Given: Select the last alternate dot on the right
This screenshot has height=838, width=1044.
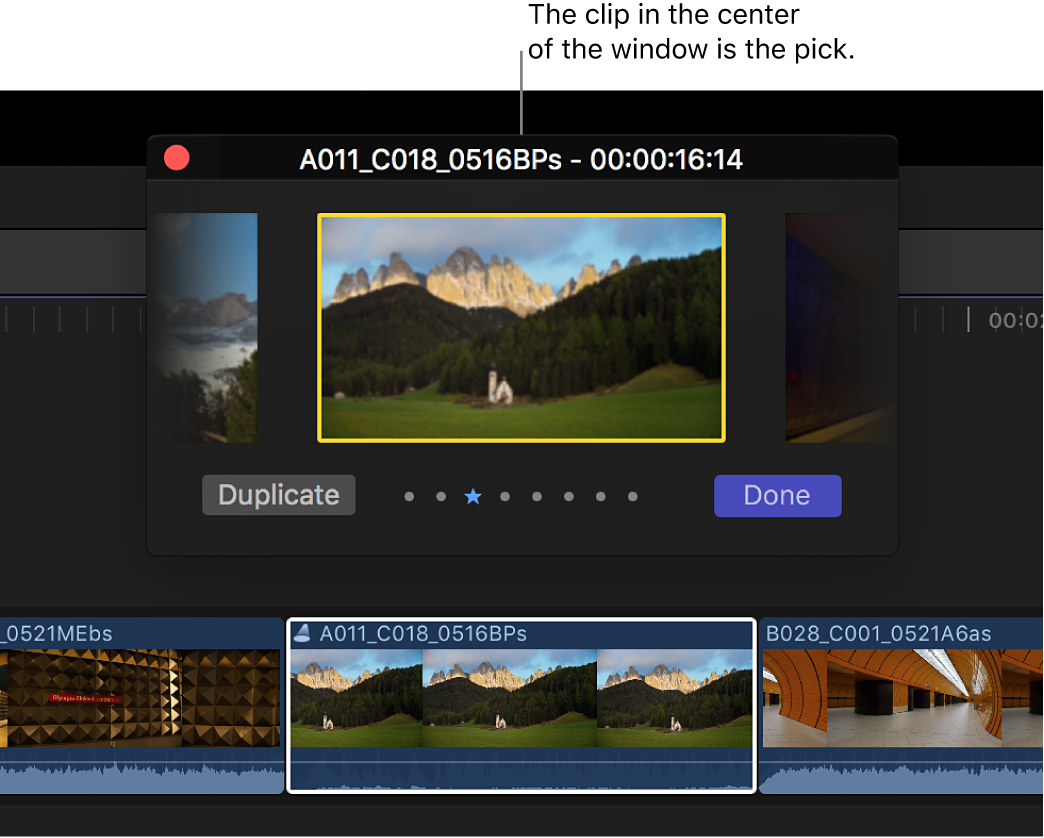Looking at the screenshot, I should click(633, 495).
